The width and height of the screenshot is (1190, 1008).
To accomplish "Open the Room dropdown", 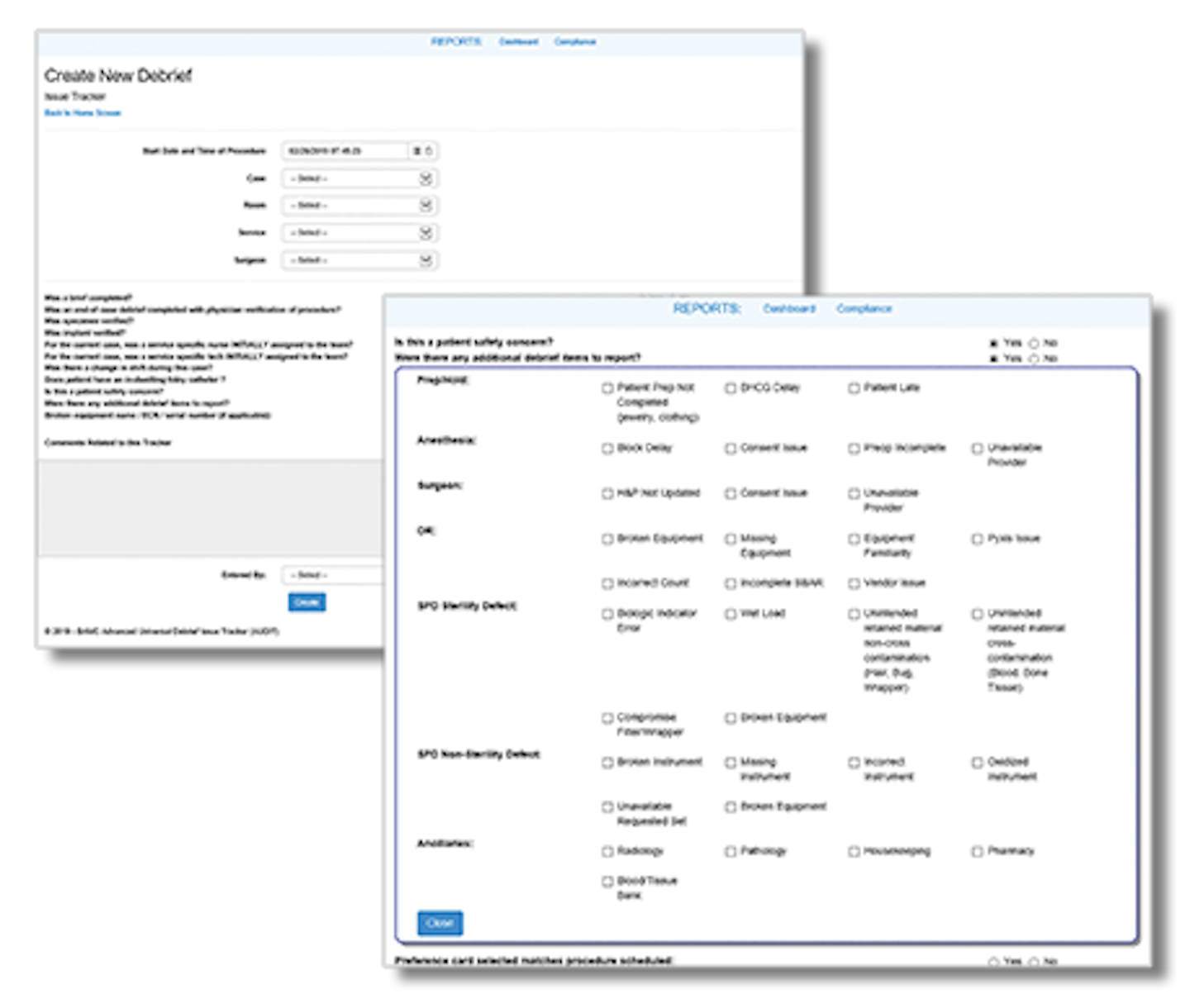I will (x=358, y=206).
